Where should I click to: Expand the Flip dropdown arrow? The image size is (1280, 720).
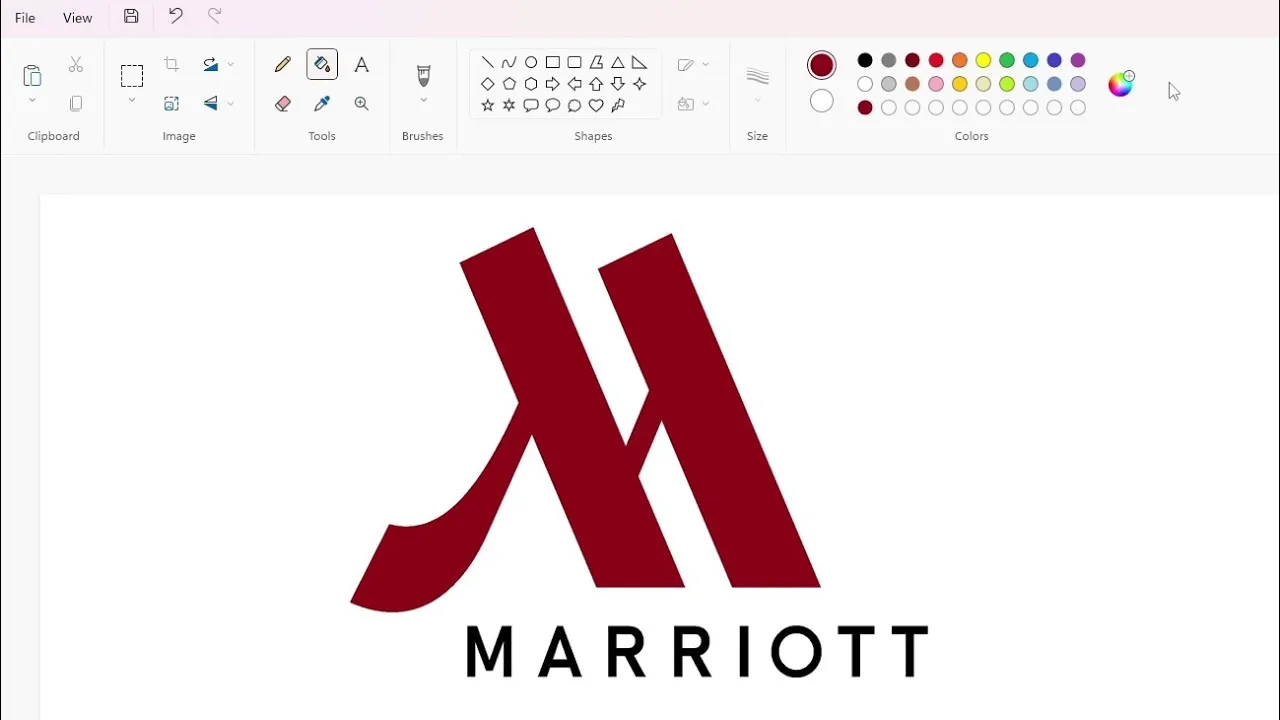point(231,103)
